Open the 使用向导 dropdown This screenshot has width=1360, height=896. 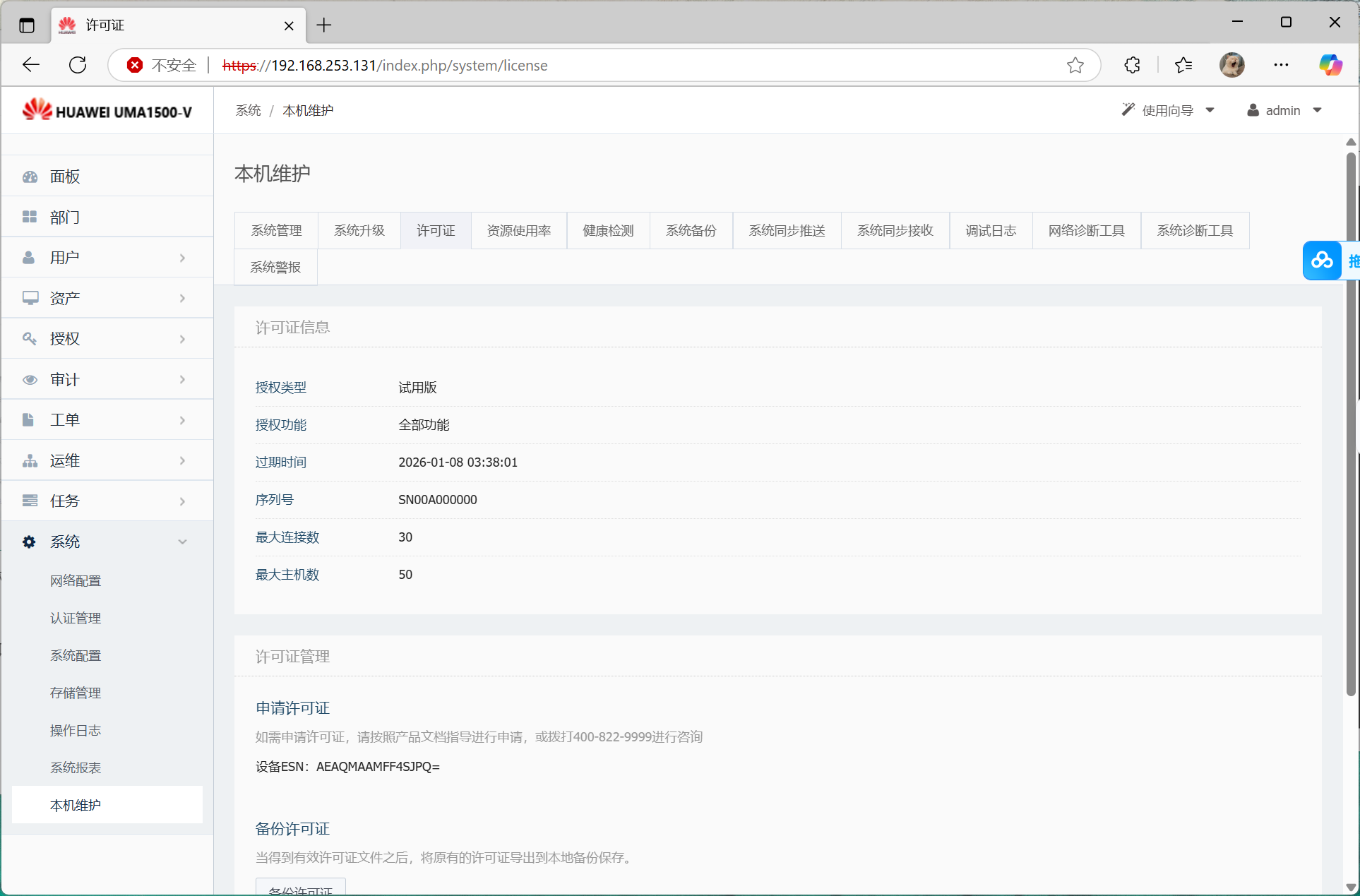tap(1168, 110)
